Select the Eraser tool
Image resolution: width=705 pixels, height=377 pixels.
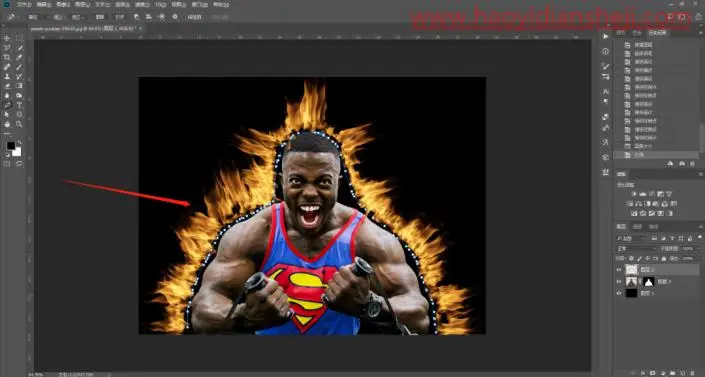7,86
